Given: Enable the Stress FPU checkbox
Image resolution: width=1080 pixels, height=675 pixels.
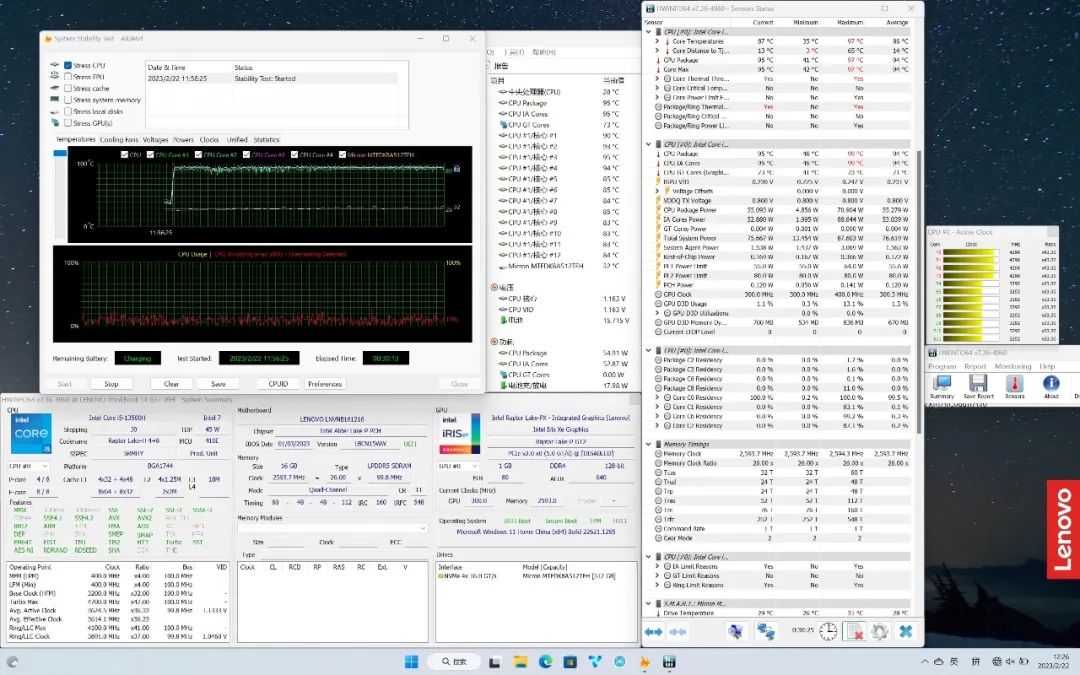Looking at the screenshot, I should click(x=68, y=77).
